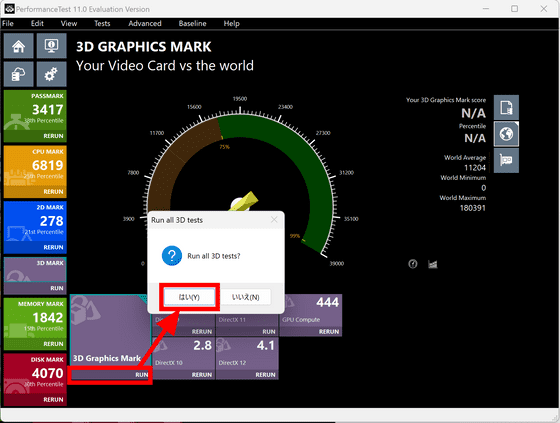Click the cloud baseline upload icon
The width and height of the screenshot is (560, 423).
(19, 74)
